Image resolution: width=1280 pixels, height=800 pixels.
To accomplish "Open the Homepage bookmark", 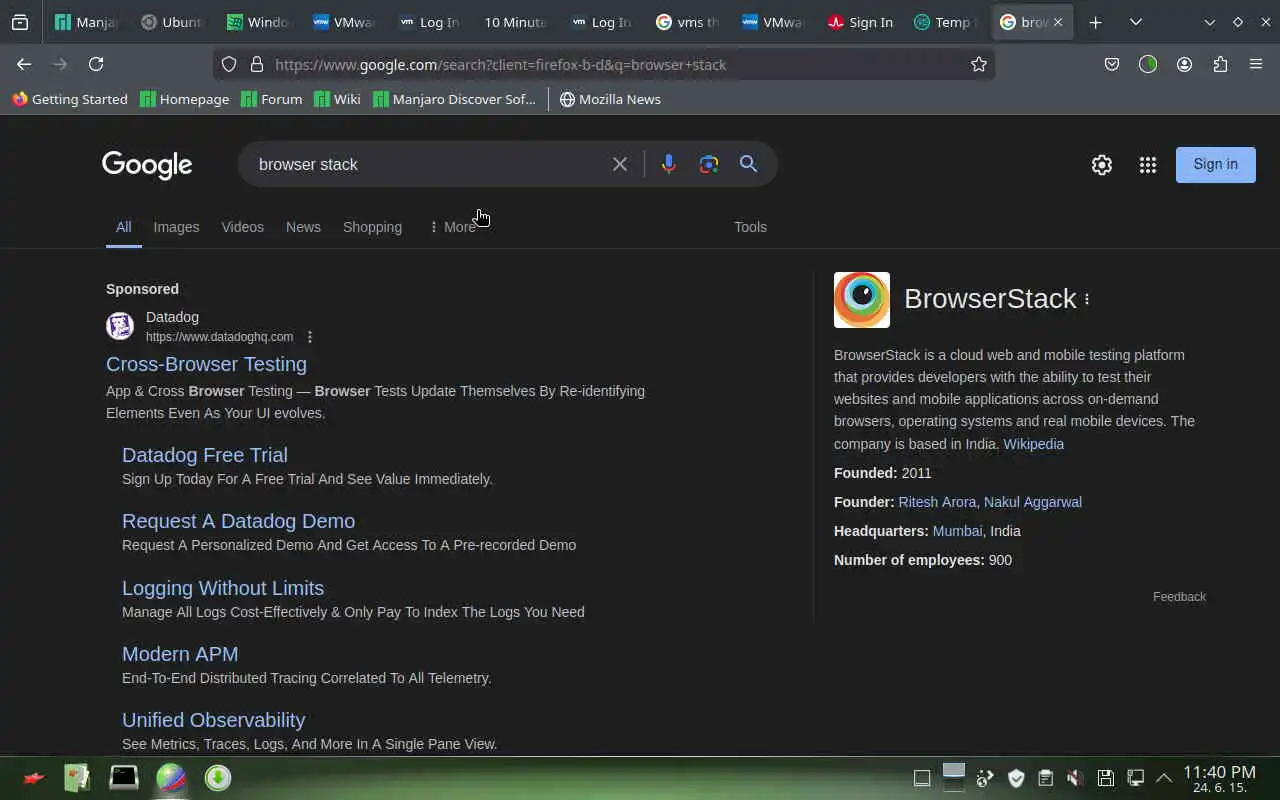I will 184,99.
